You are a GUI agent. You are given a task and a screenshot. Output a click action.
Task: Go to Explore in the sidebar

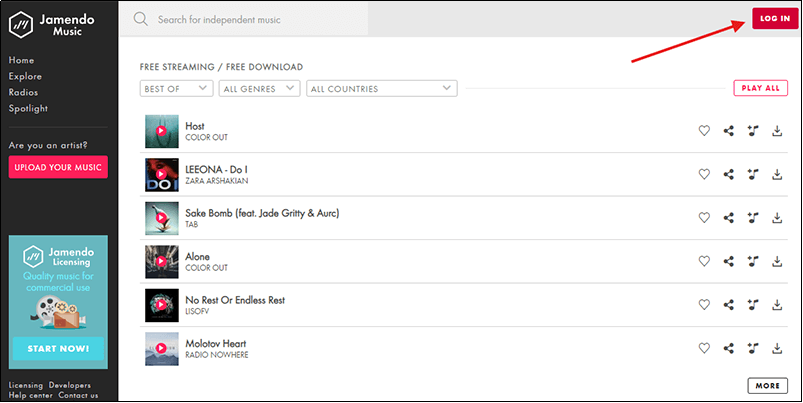(25, 76)
